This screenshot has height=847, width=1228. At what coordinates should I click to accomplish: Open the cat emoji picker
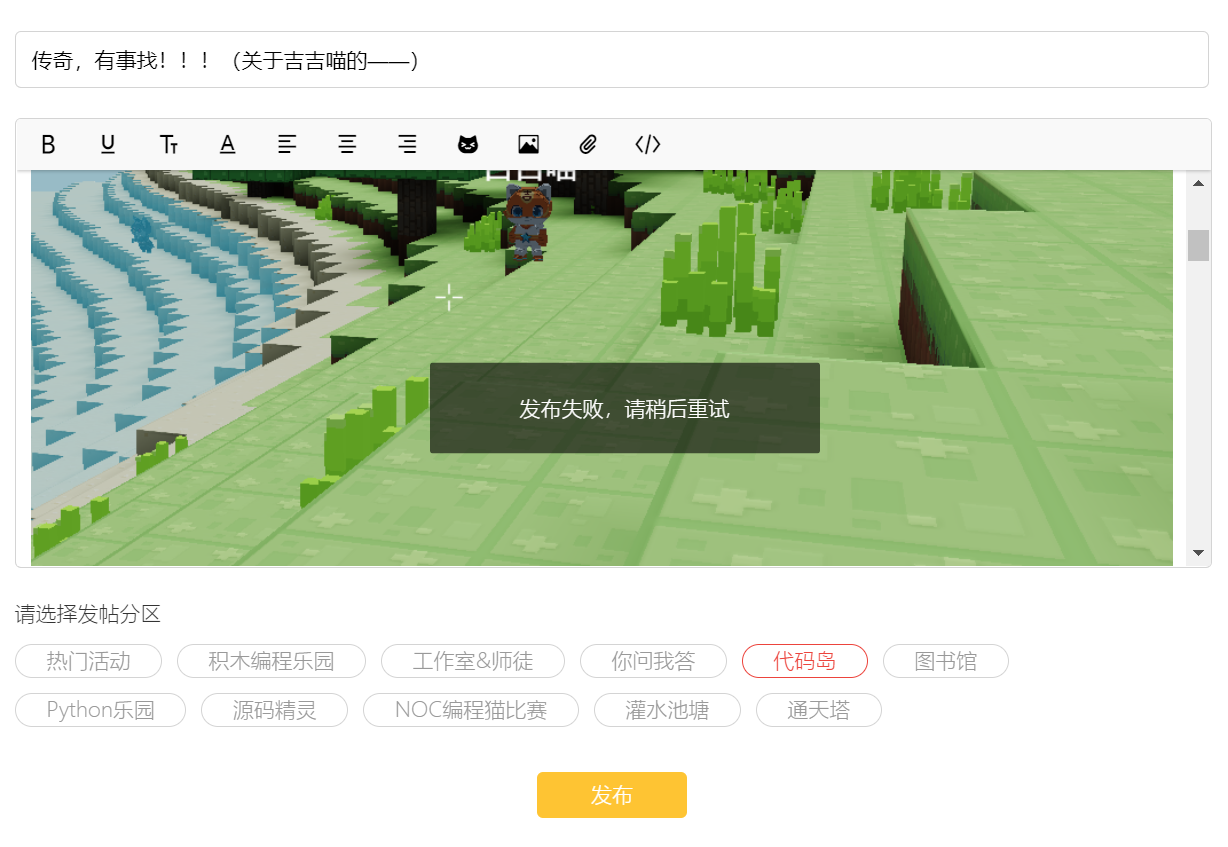(468, 144)
